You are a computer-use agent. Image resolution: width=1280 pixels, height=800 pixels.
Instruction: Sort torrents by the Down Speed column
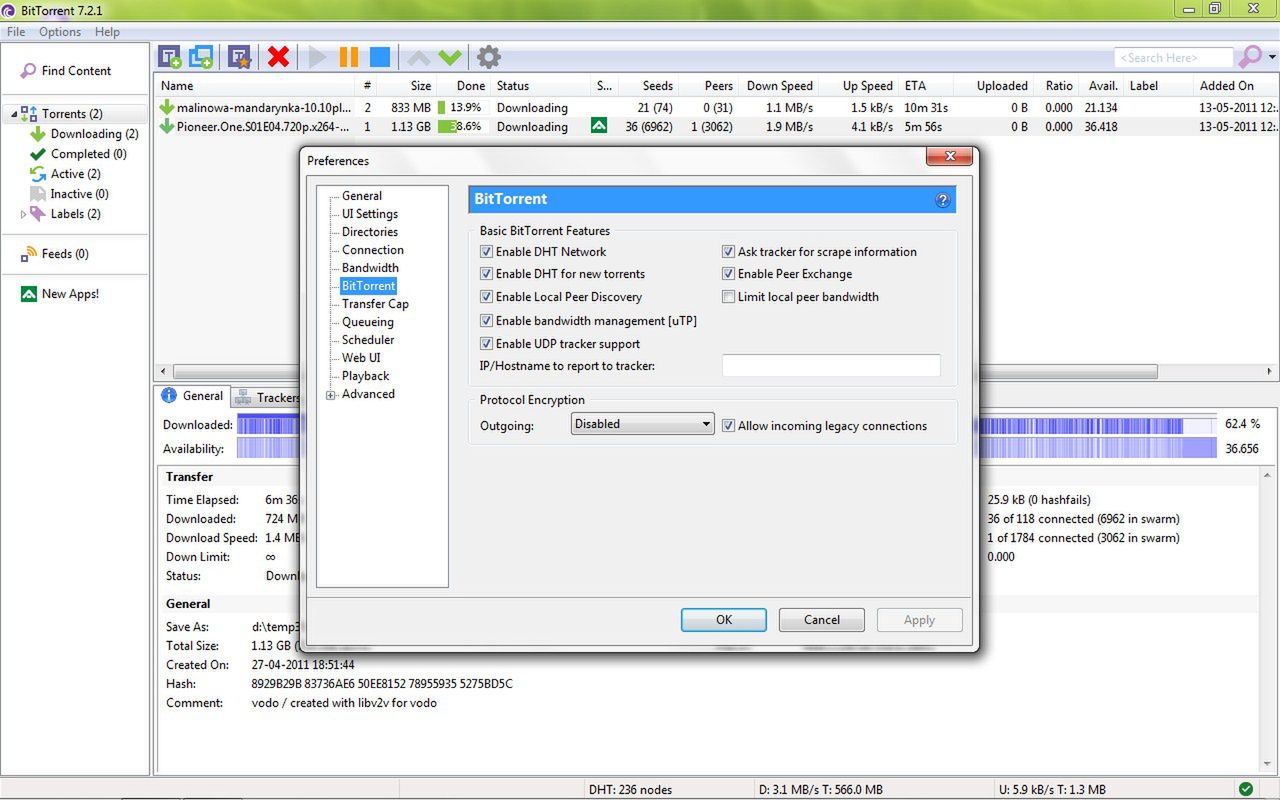[780, 86]
